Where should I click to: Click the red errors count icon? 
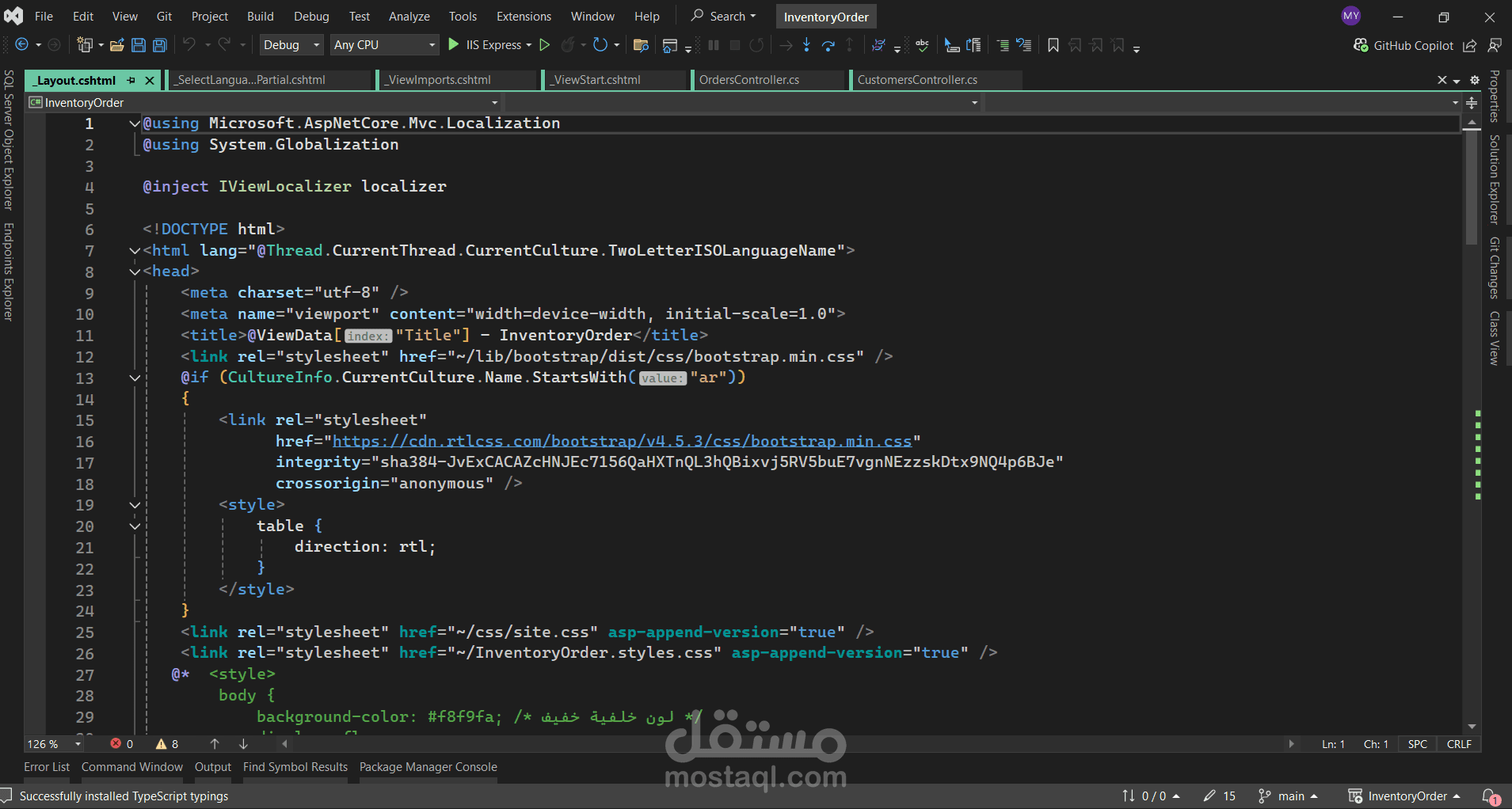[116, 744]
